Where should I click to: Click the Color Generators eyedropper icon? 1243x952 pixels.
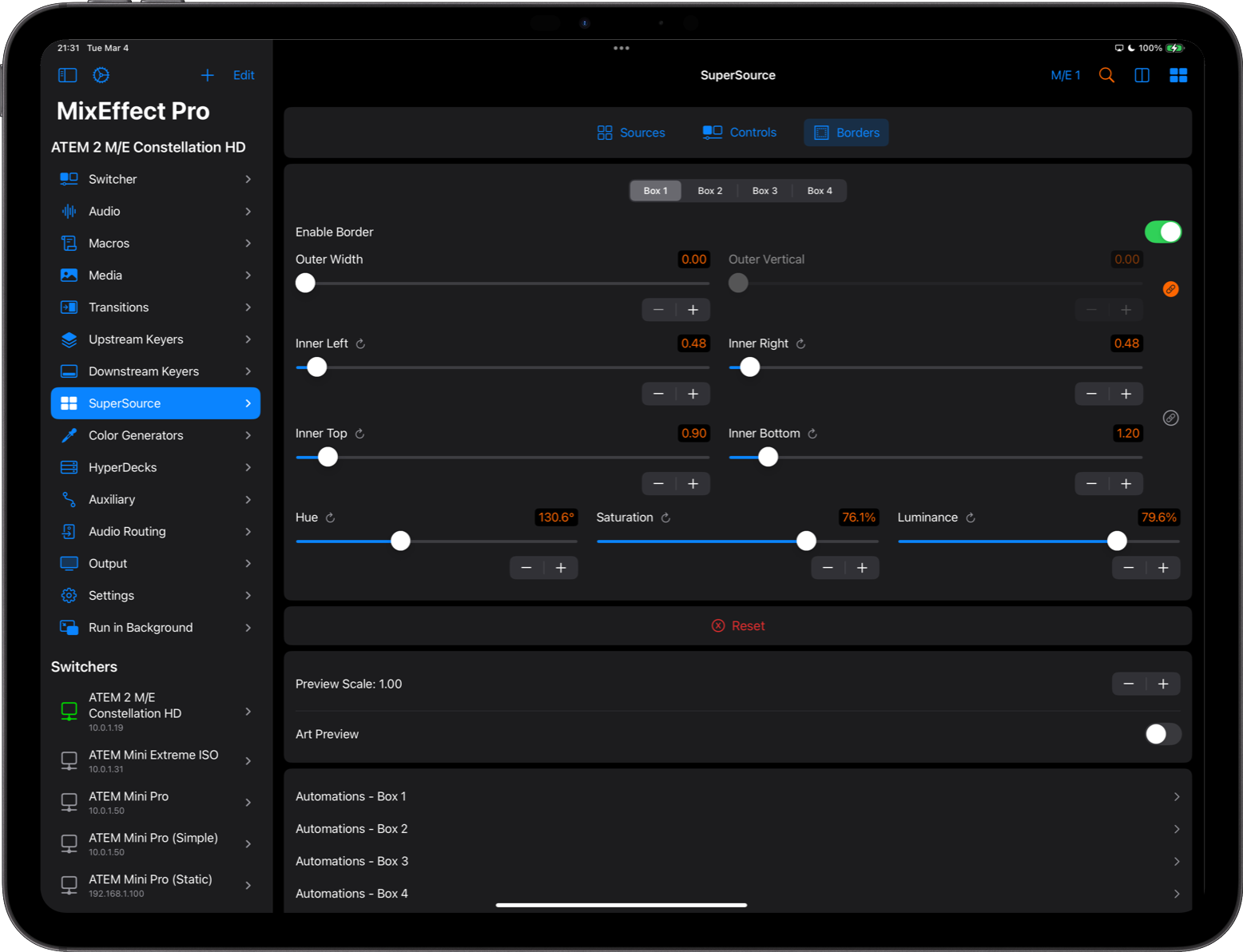point(69,435)
